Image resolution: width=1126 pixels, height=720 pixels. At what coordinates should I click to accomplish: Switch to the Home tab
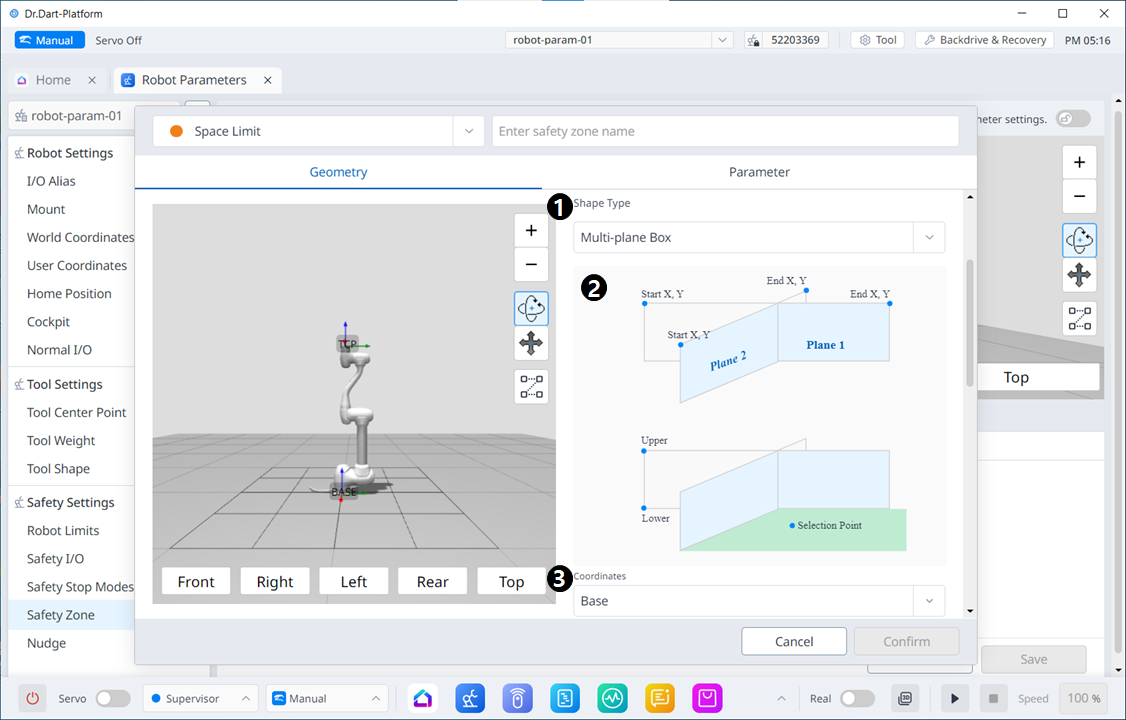point(53,80)
